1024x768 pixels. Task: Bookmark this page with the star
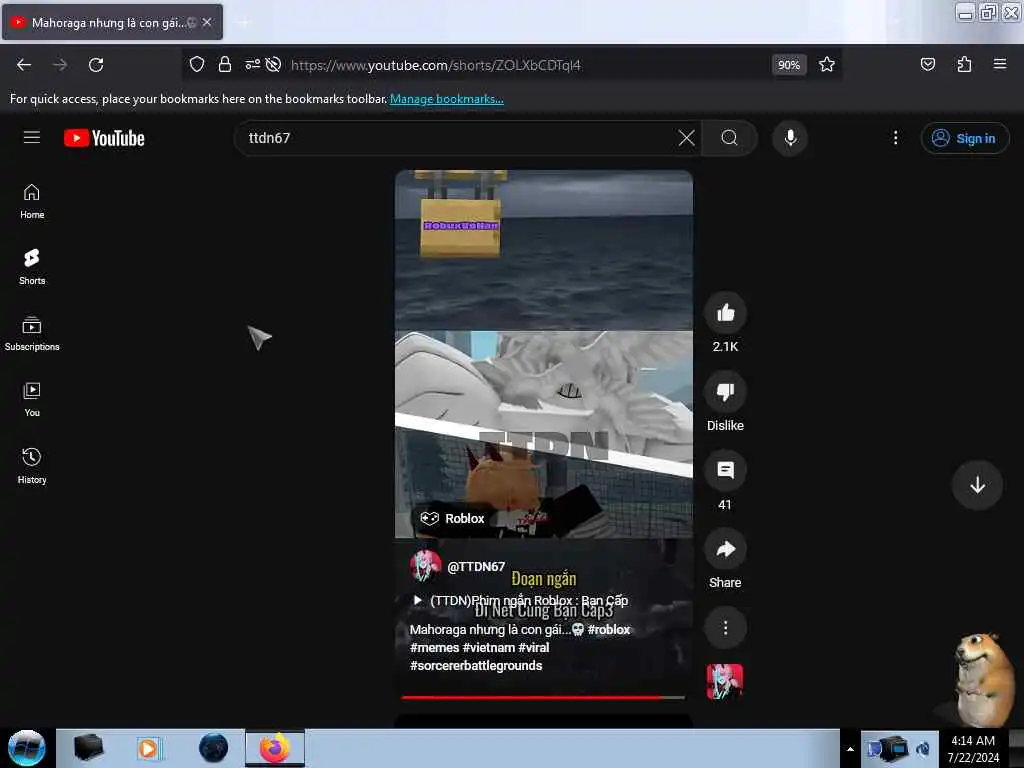(827, 65)
